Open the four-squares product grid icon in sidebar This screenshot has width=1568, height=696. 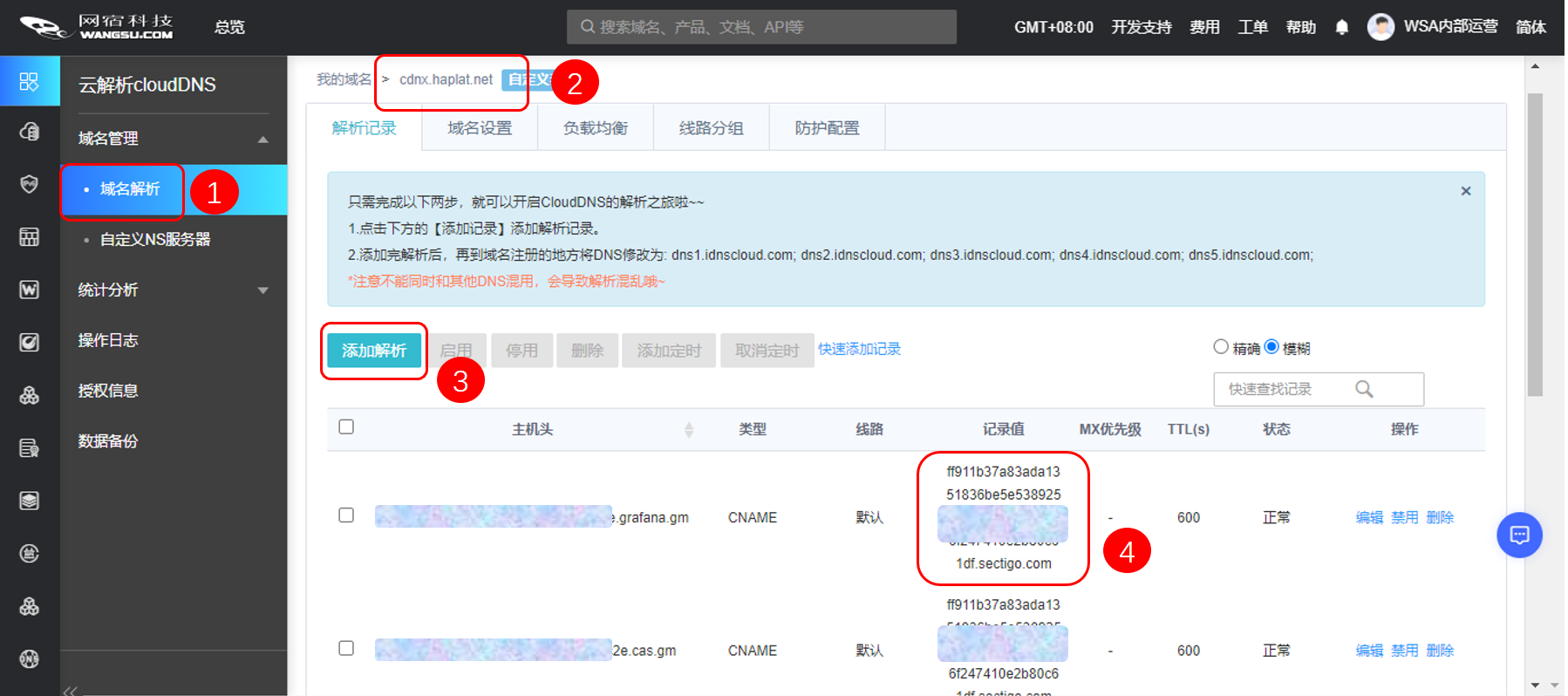(29, 81)
